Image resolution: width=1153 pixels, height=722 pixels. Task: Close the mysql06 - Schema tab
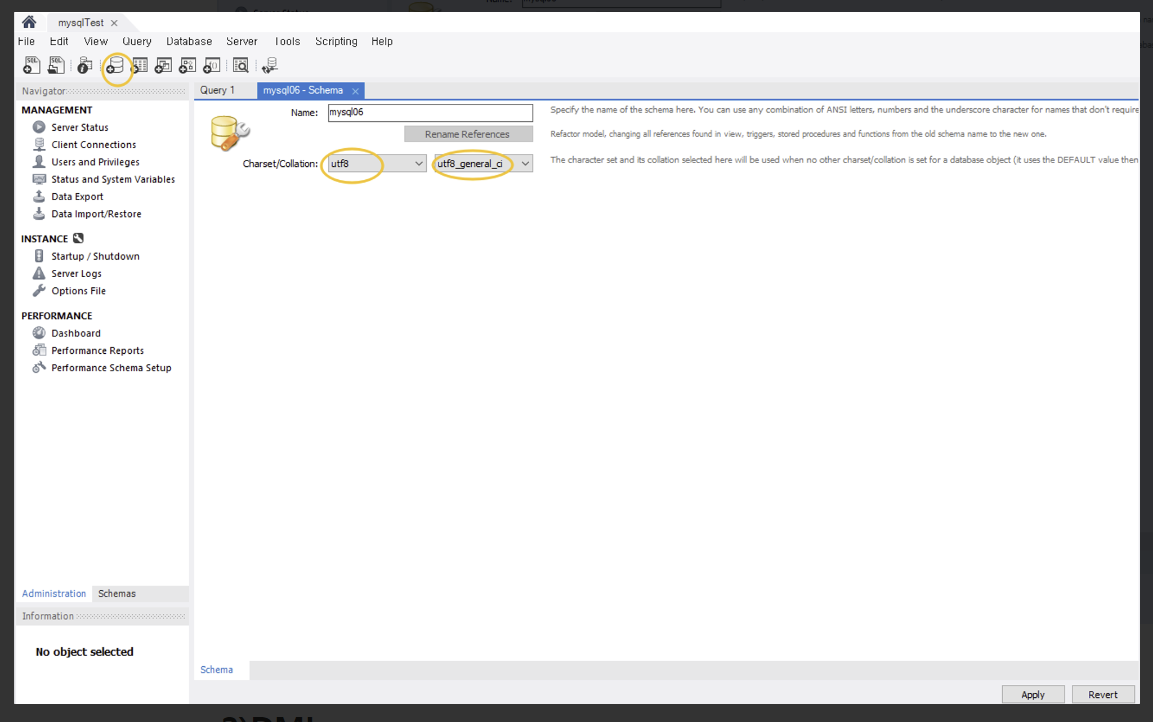(x=355, y=91)
